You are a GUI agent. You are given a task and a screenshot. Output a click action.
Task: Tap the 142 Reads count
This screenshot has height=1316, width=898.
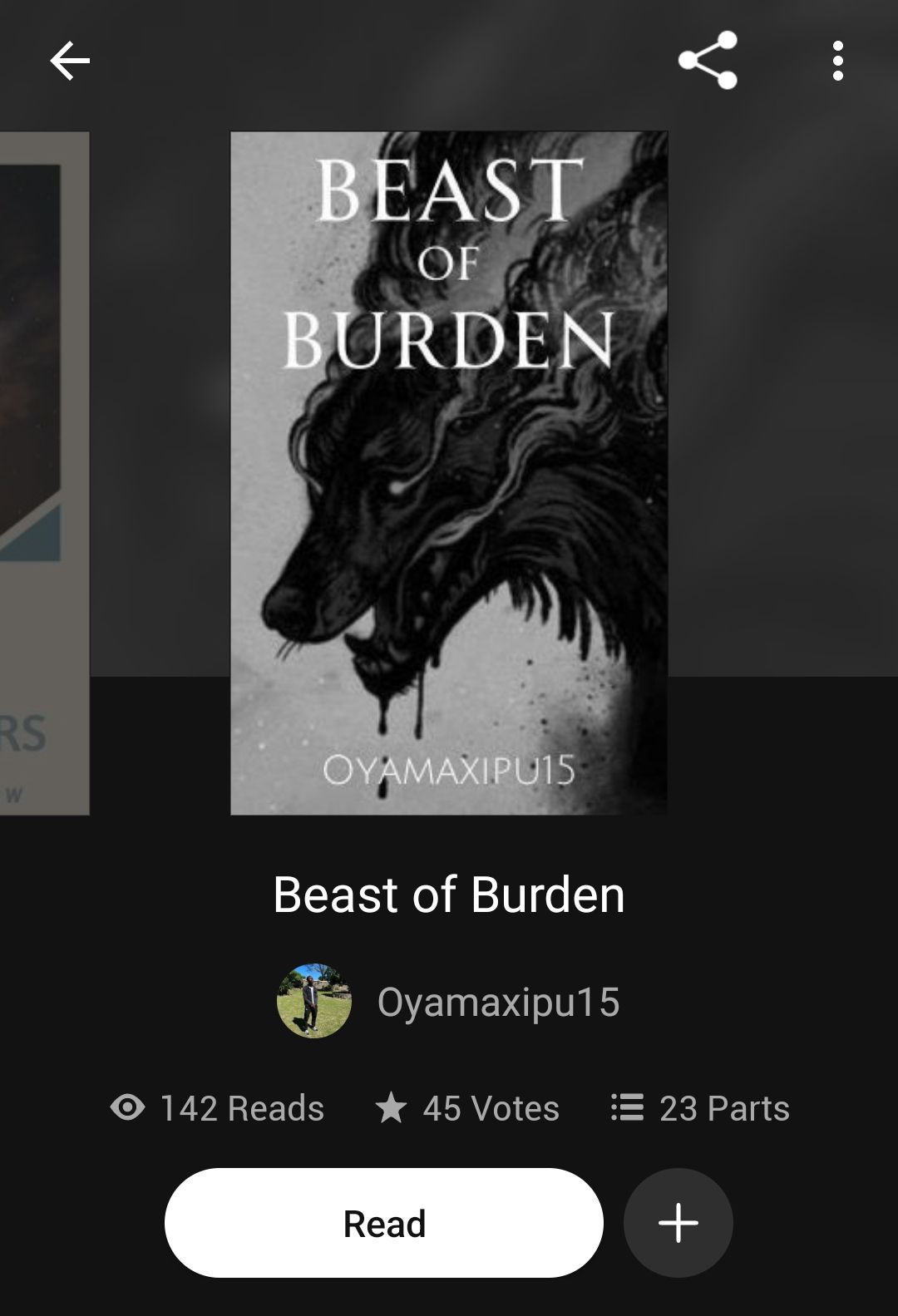tap(242, 1108)
